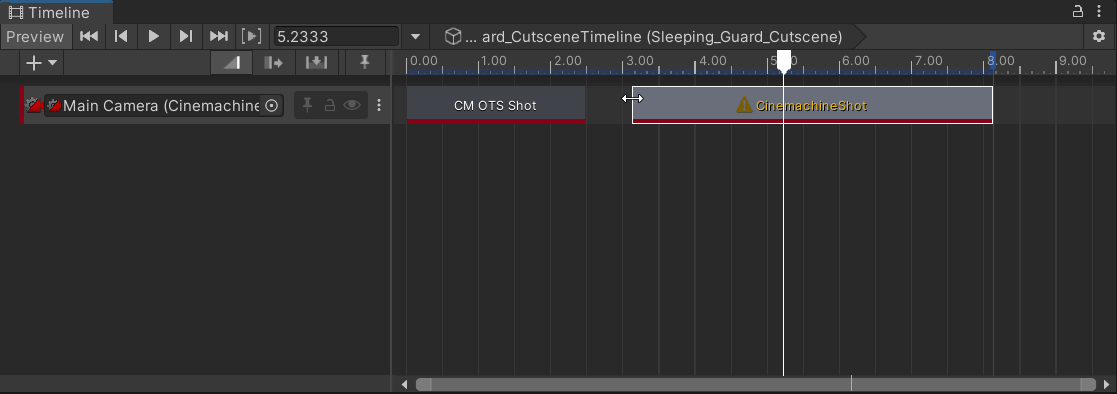
Task: Go to start of timeline
Action: (88, 36)
